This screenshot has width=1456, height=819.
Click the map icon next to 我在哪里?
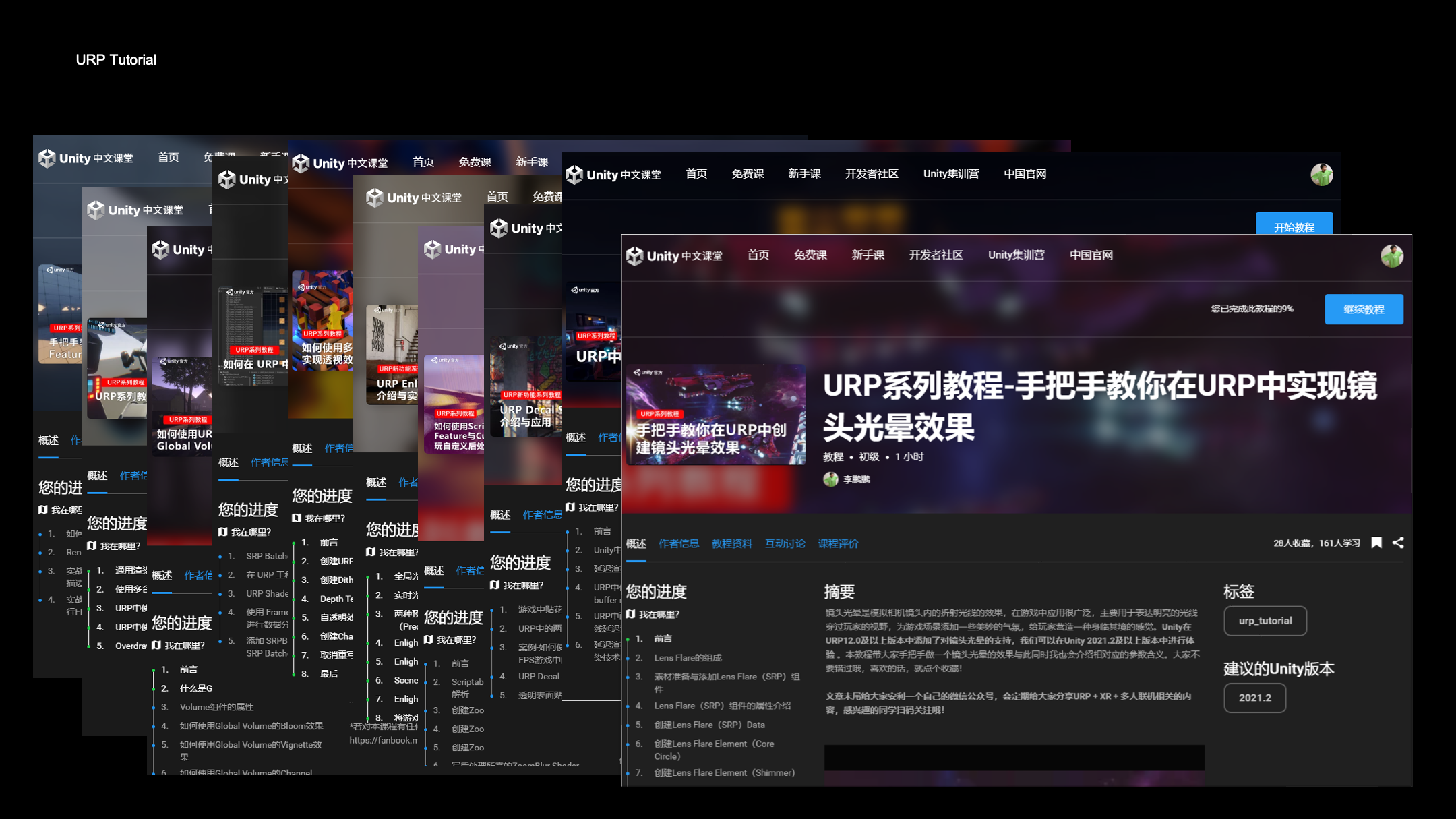click(631, 614)
